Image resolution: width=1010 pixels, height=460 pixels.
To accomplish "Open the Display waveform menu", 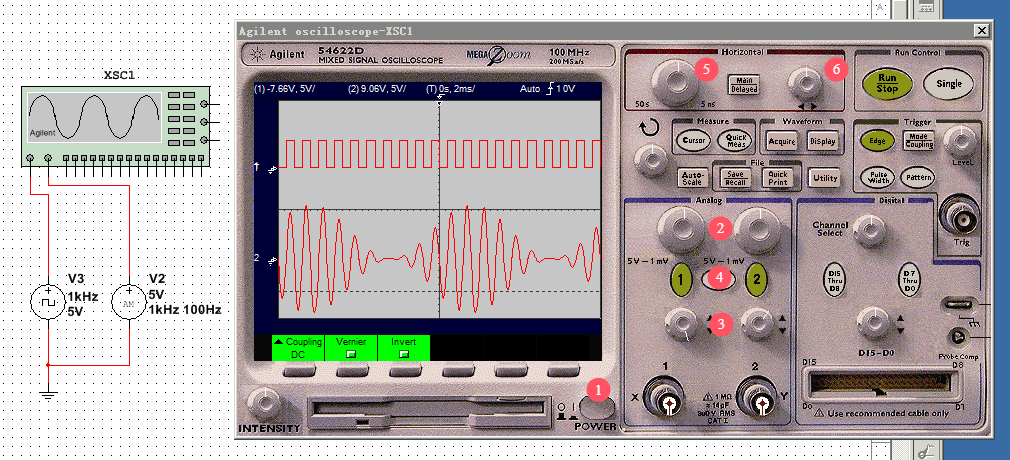I will (x=823, y=141).
